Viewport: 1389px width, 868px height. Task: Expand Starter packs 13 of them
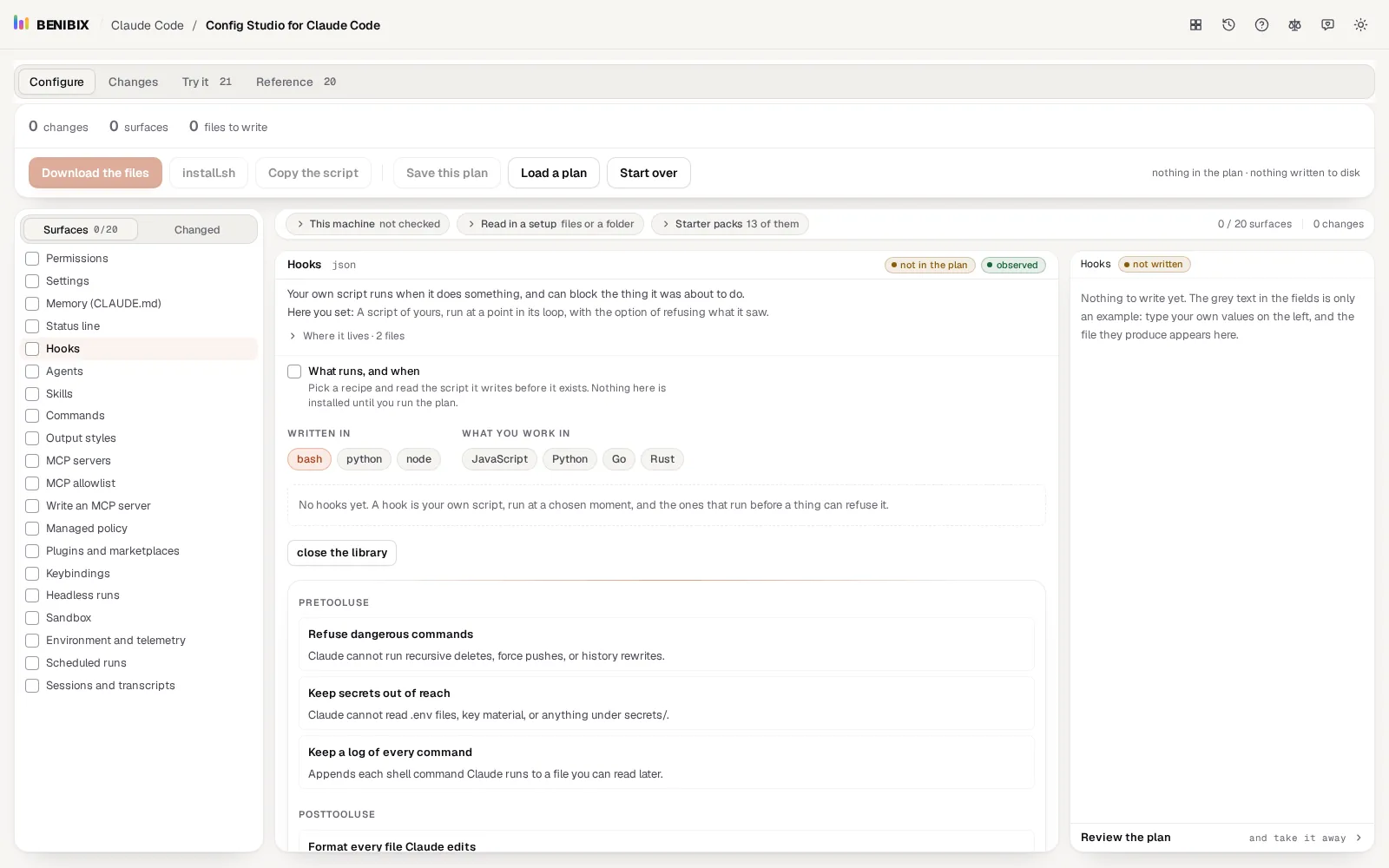(x=730, y=224)
